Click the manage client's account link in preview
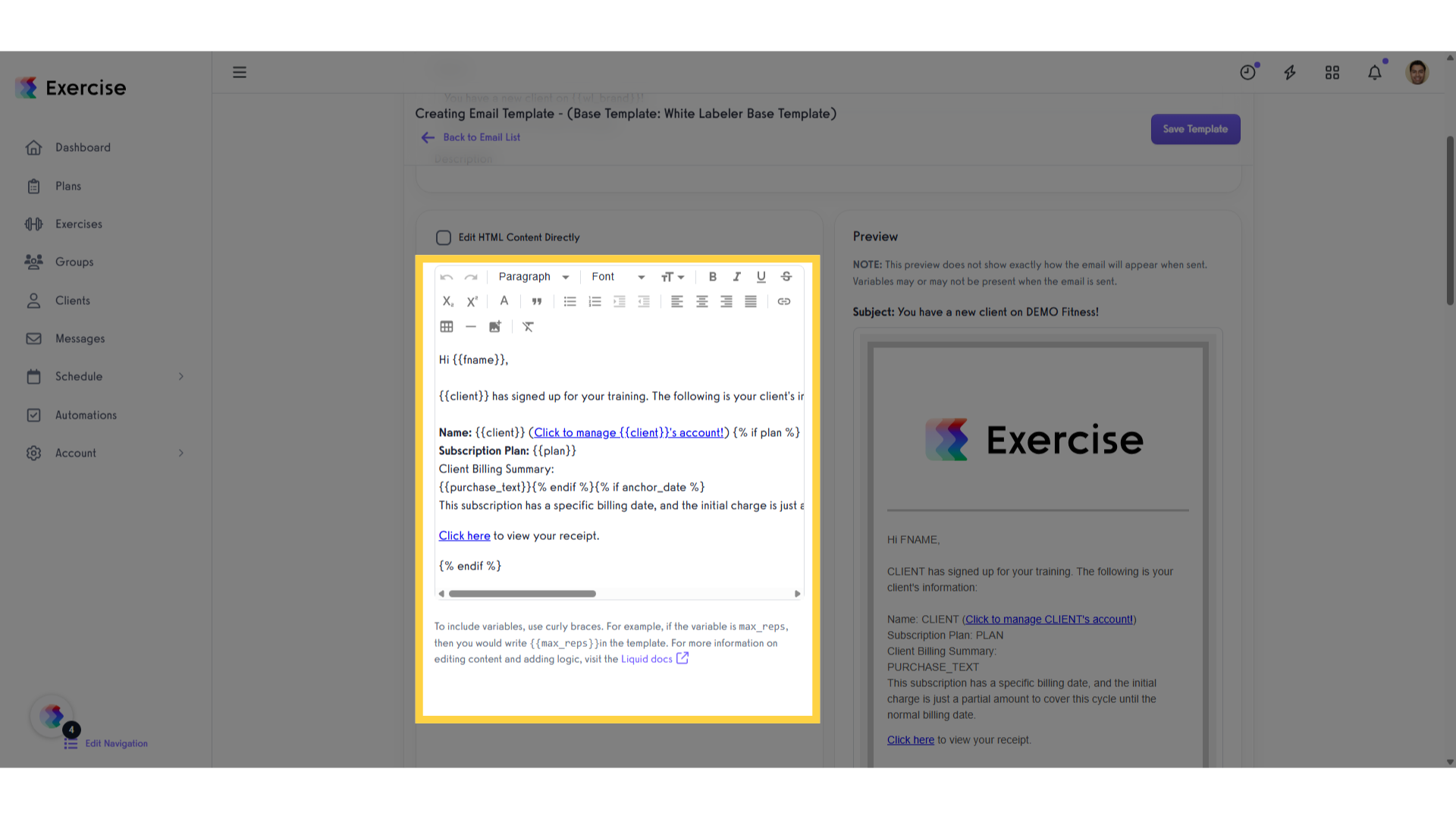Screen dimensions: 1456x819 1049,620
